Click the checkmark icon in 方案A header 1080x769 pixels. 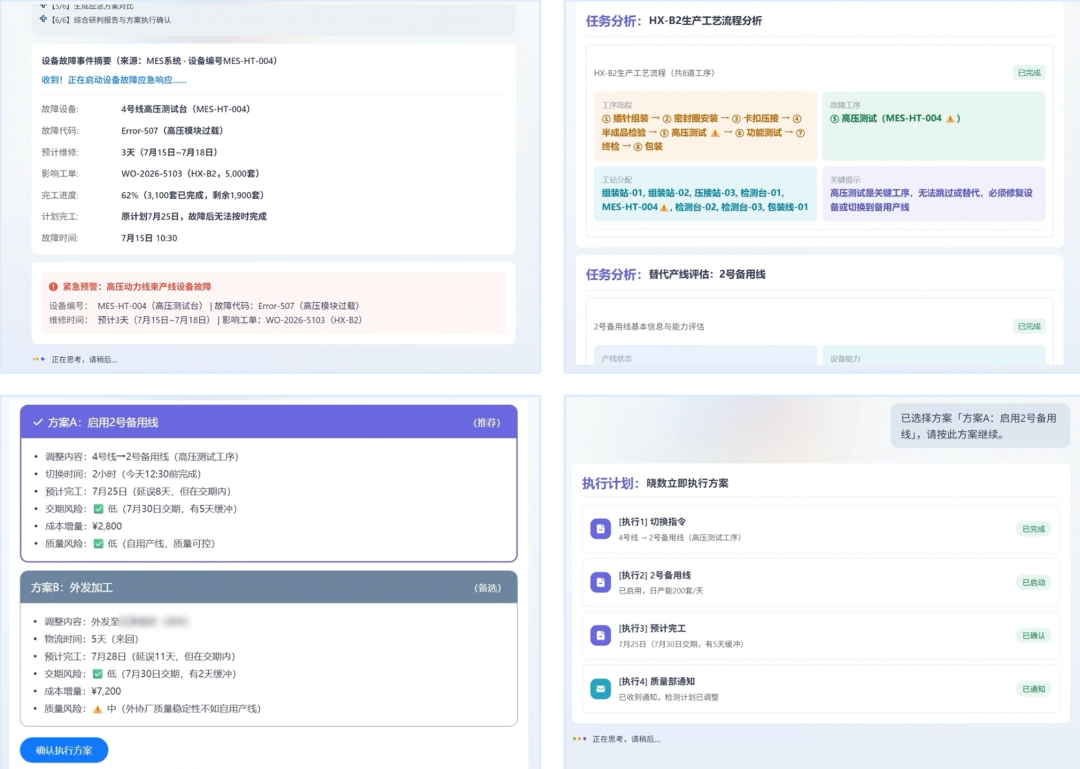point(38,422)
